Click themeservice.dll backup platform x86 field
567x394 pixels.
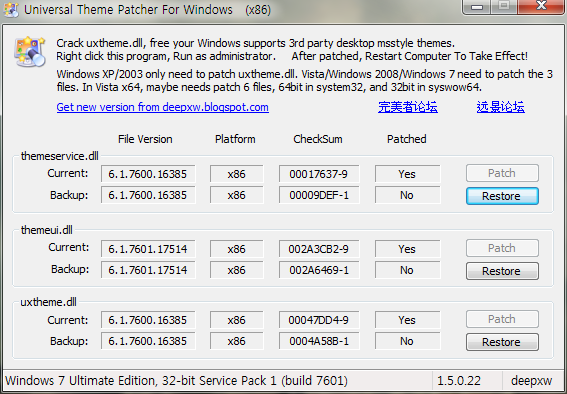[236, 195]
